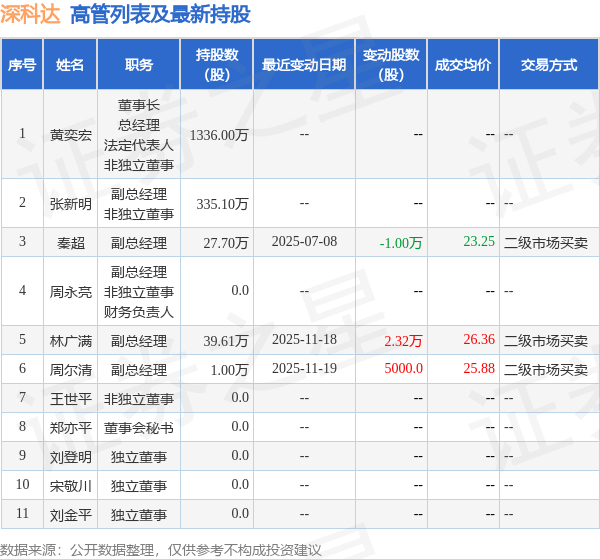Click the name 林广满
Image resolution: width=600 pixels, height=559 pixels.
(71, 341)
